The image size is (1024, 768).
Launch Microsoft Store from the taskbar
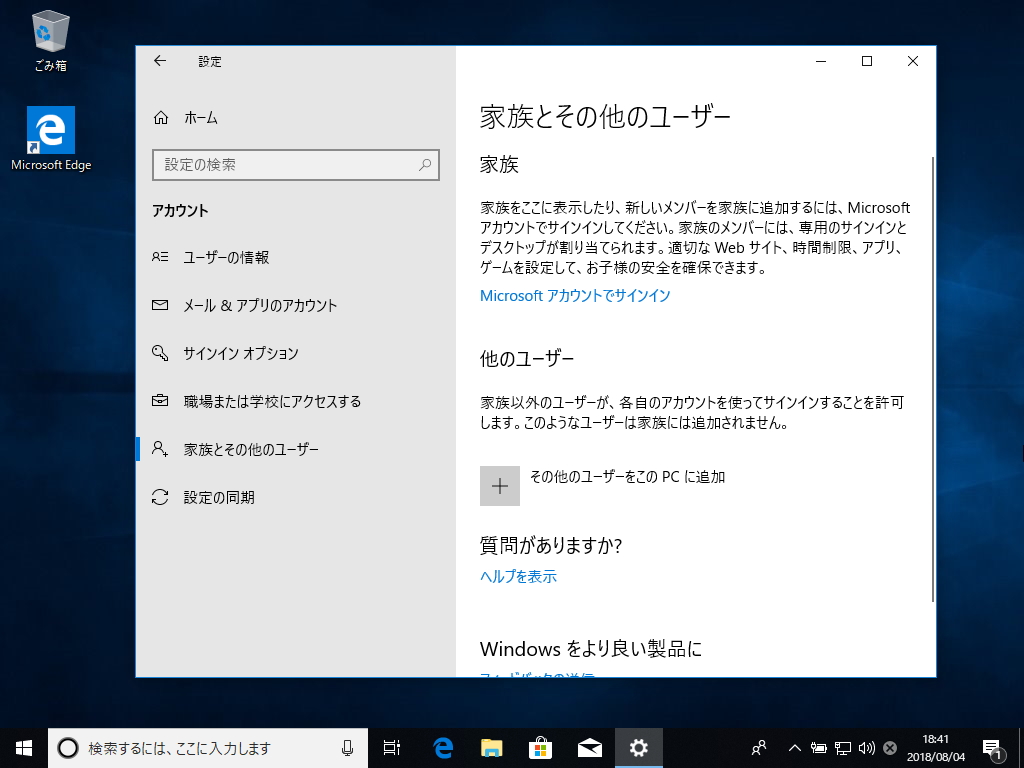tap(540, 747)
